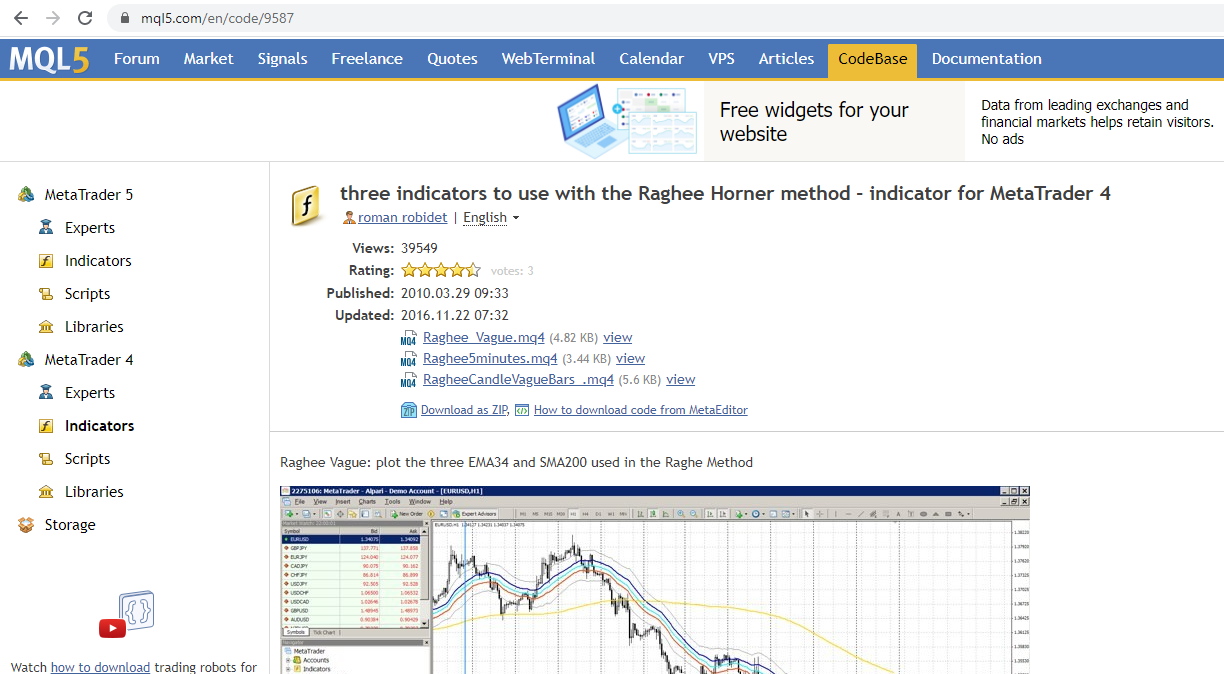Open the CodeBase tab
Image resolution: width=1224 pixels, height=674 pixels.
click(x=872, y=59)
